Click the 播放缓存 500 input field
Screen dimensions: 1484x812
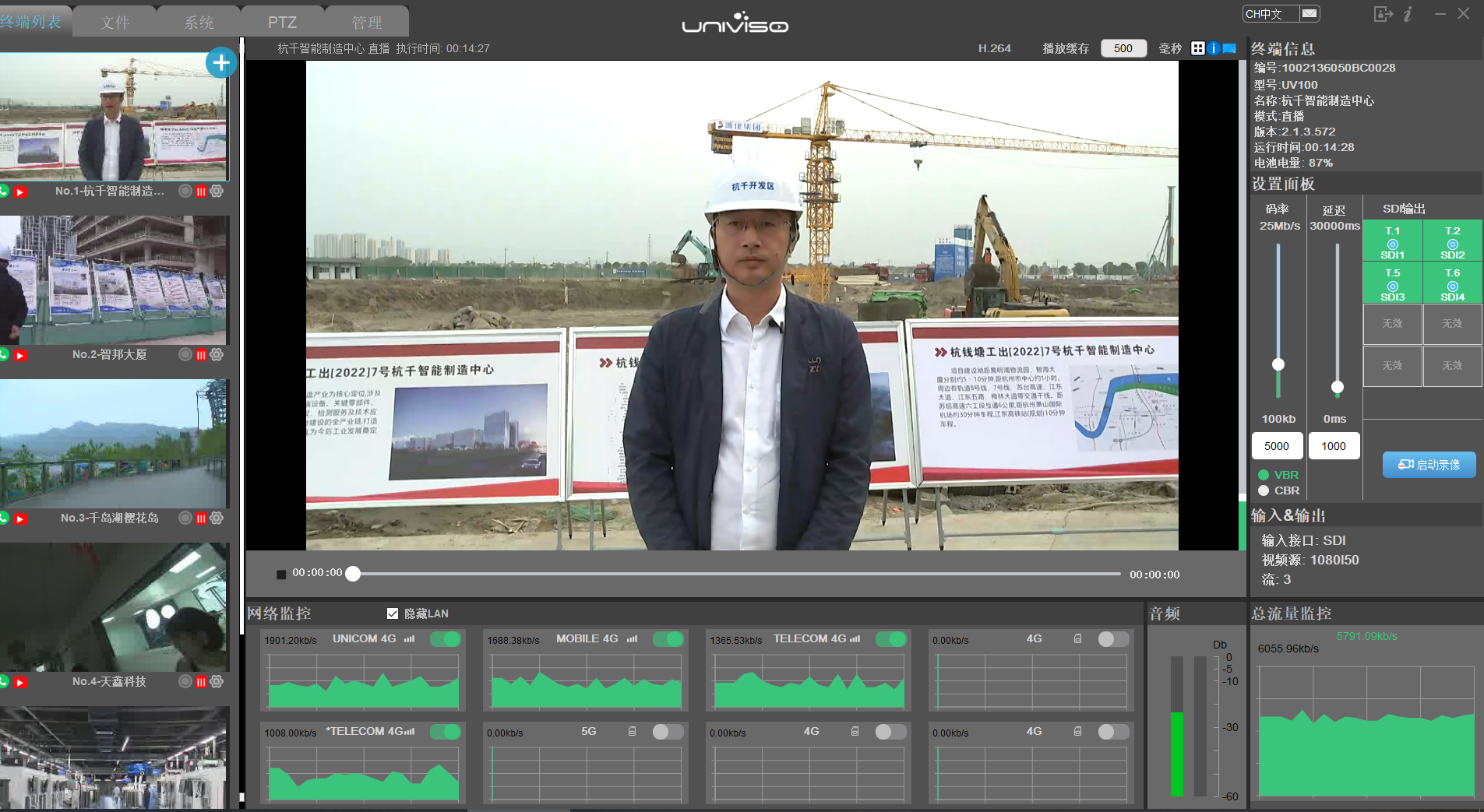(x=1123, y=48)
